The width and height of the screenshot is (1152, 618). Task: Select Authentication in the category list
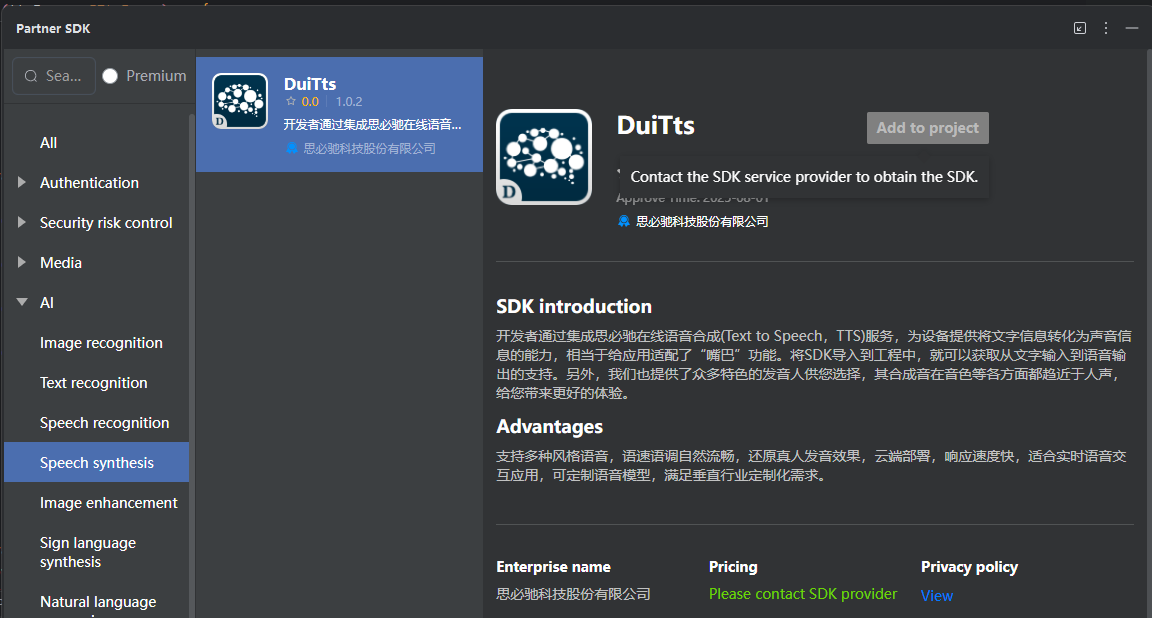tap(89, 182)
